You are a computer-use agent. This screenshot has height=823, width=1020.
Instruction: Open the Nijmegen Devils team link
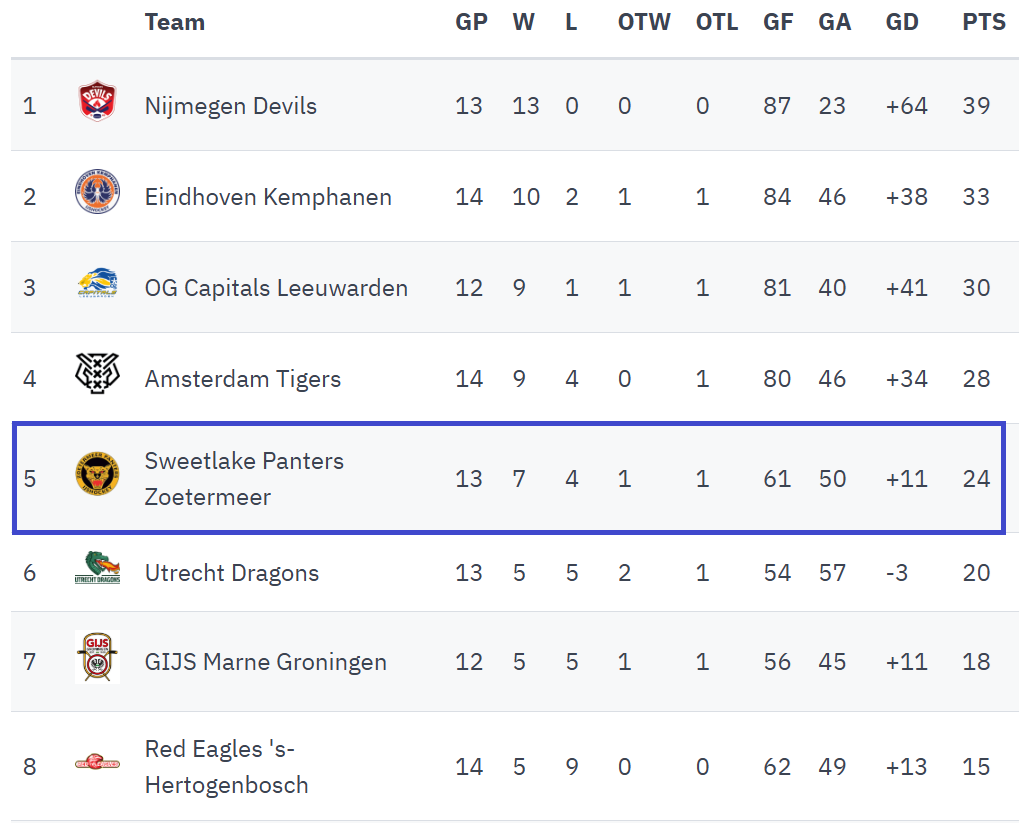click(230, 106)
